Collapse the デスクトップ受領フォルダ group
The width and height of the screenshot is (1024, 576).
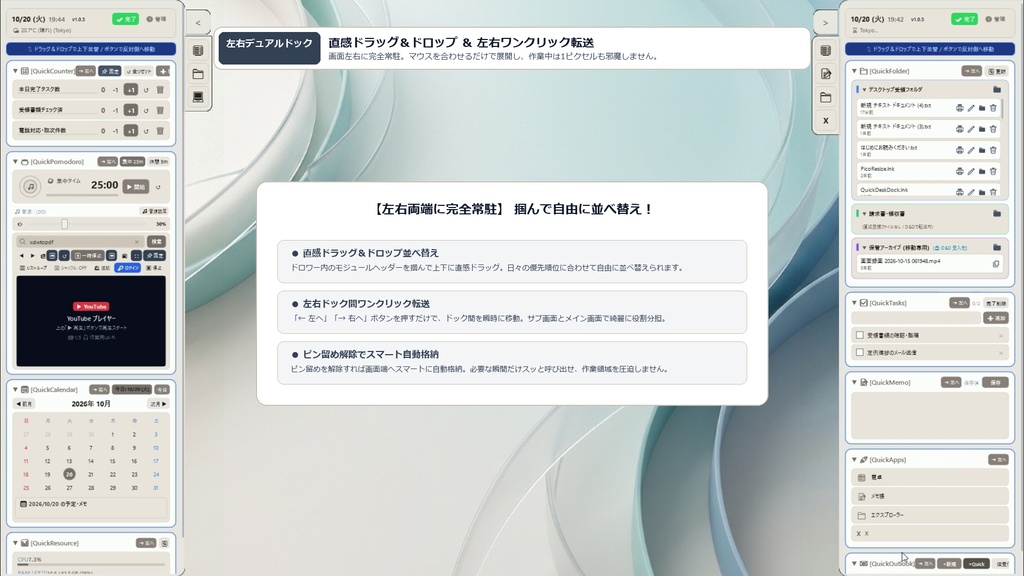tap(864, 89)
